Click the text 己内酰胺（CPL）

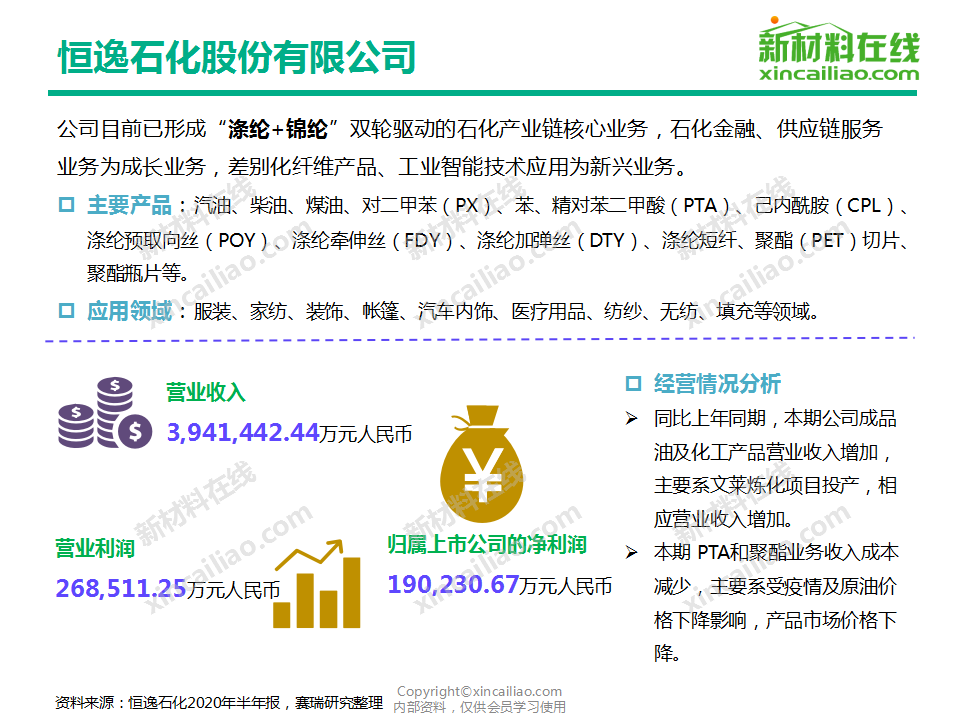click(824, 206)
